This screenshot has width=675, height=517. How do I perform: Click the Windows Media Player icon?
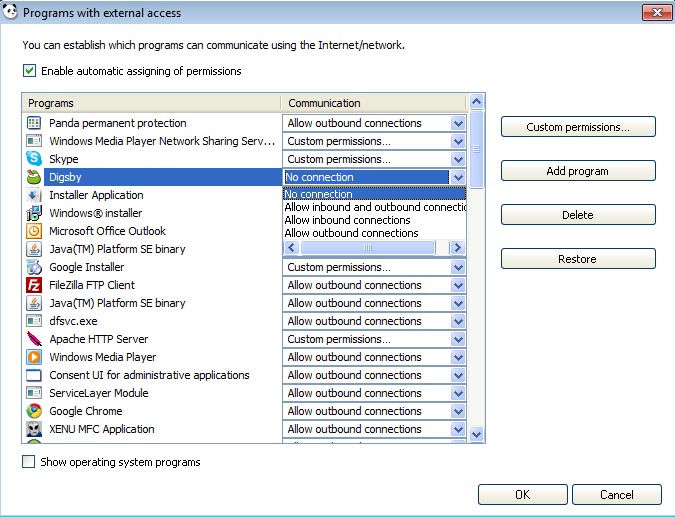click(34, 357)
